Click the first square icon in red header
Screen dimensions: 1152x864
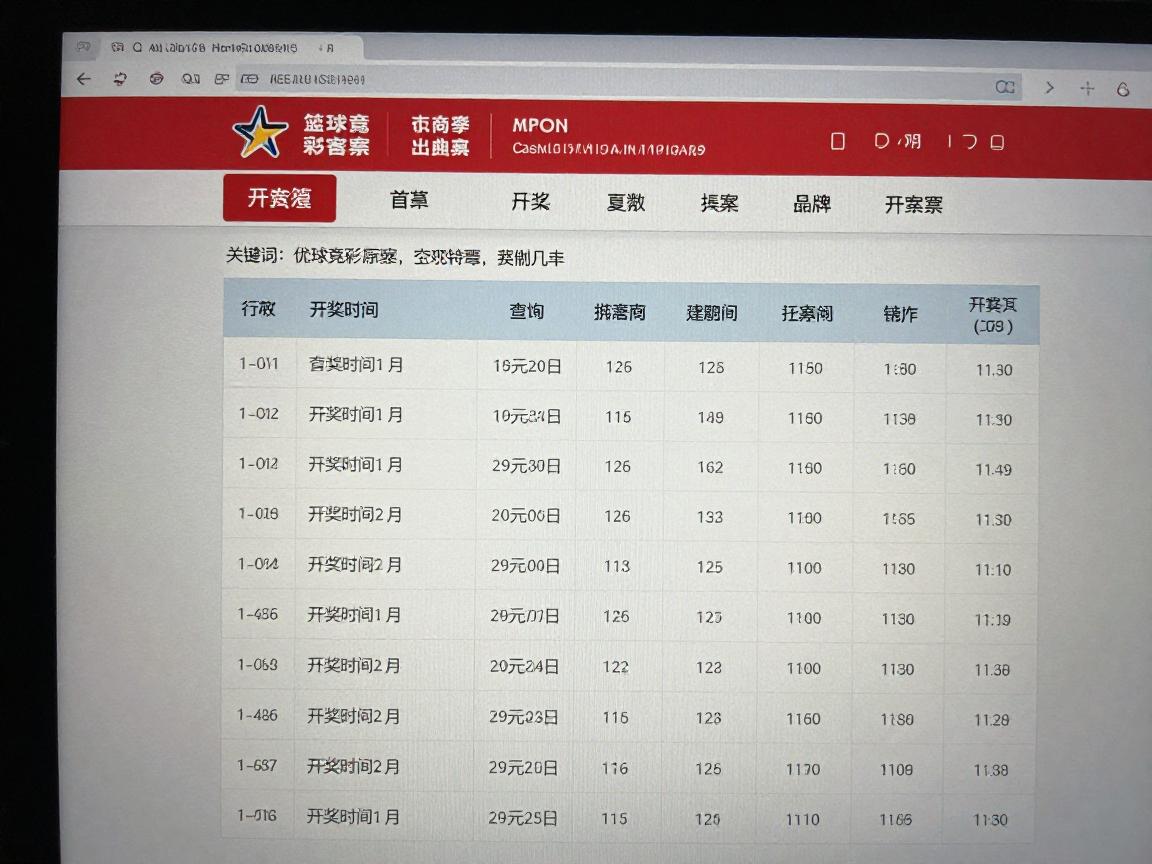point(838,142)
